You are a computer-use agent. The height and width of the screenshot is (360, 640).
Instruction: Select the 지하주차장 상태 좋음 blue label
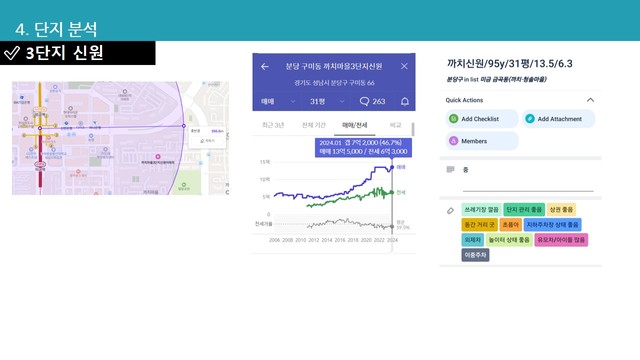[x=552, y=224]
